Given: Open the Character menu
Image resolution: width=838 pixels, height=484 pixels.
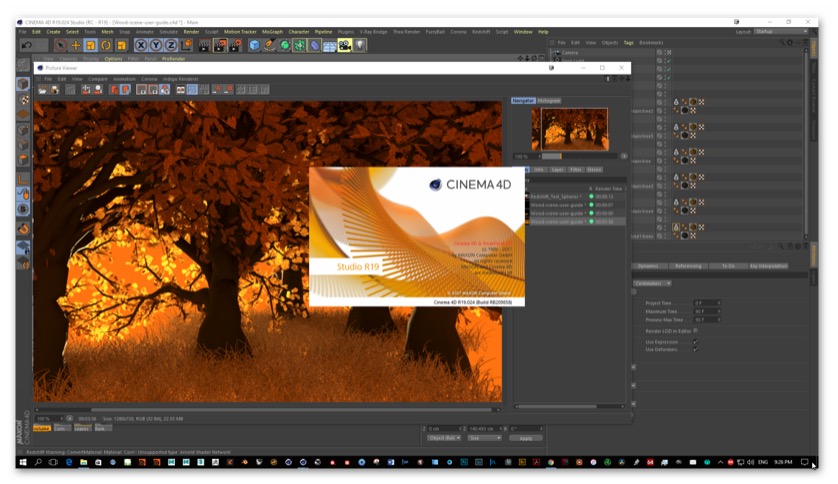Looking at the screenshot, I should point(299,32).
